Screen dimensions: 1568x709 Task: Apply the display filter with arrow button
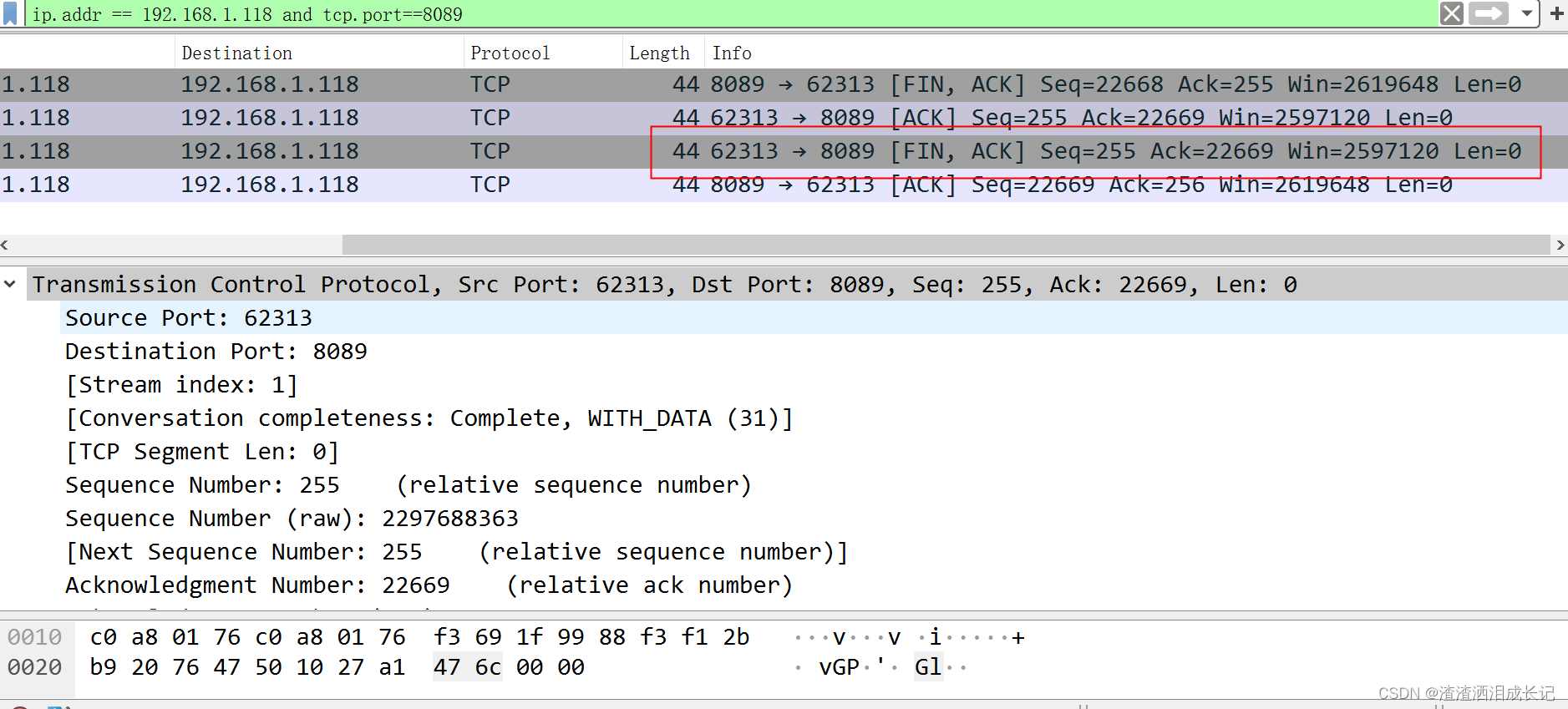1488,13
